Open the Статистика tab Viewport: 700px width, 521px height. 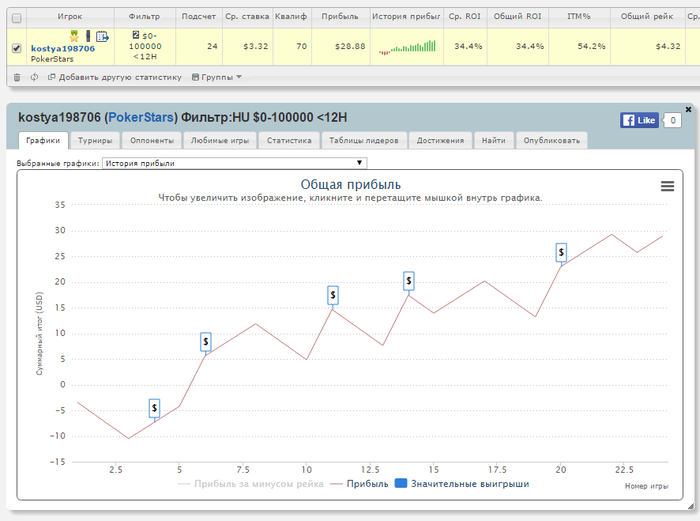[x=289, y=141]
